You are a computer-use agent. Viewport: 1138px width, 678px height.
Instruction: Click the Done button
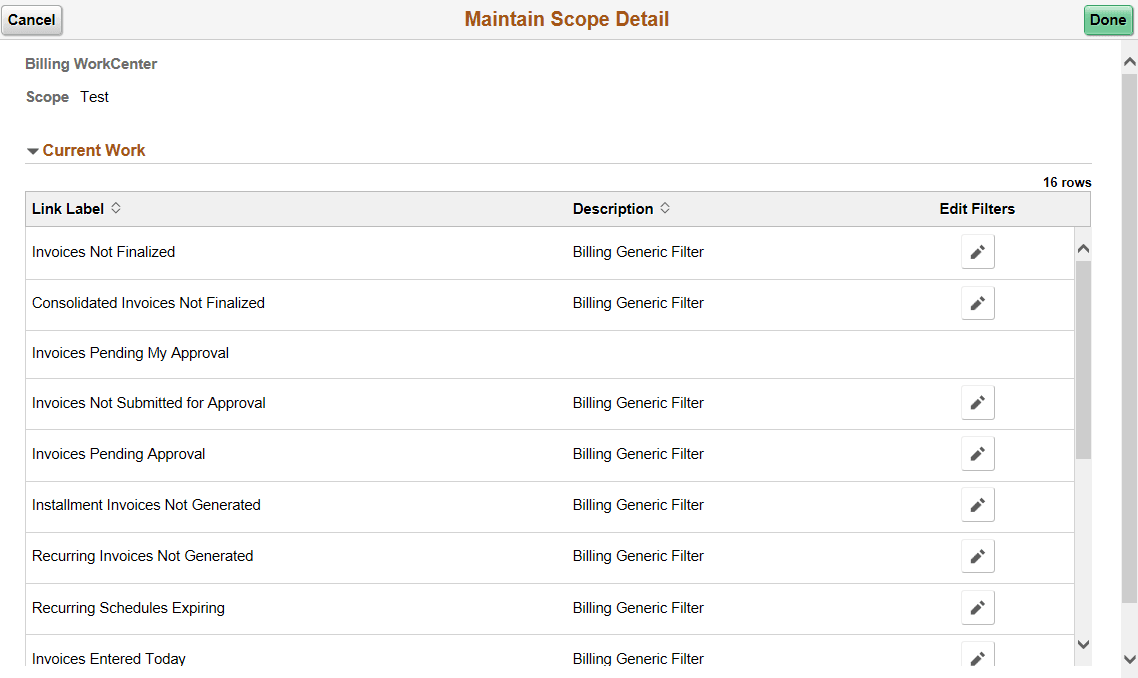pyautogui.click(x=1108, y=19)
